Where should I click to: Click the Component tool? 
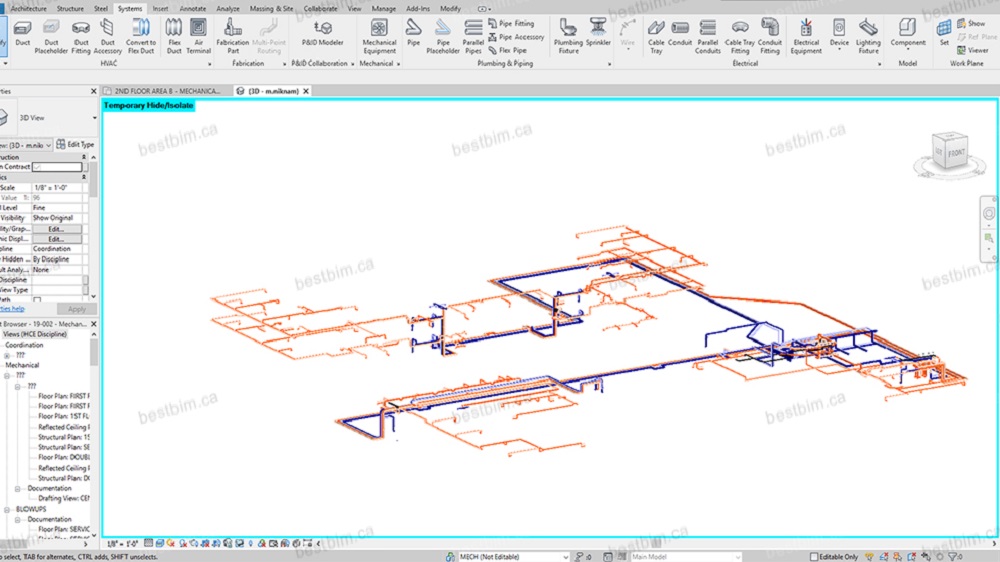pyautogui.click(x=908, y=33)
